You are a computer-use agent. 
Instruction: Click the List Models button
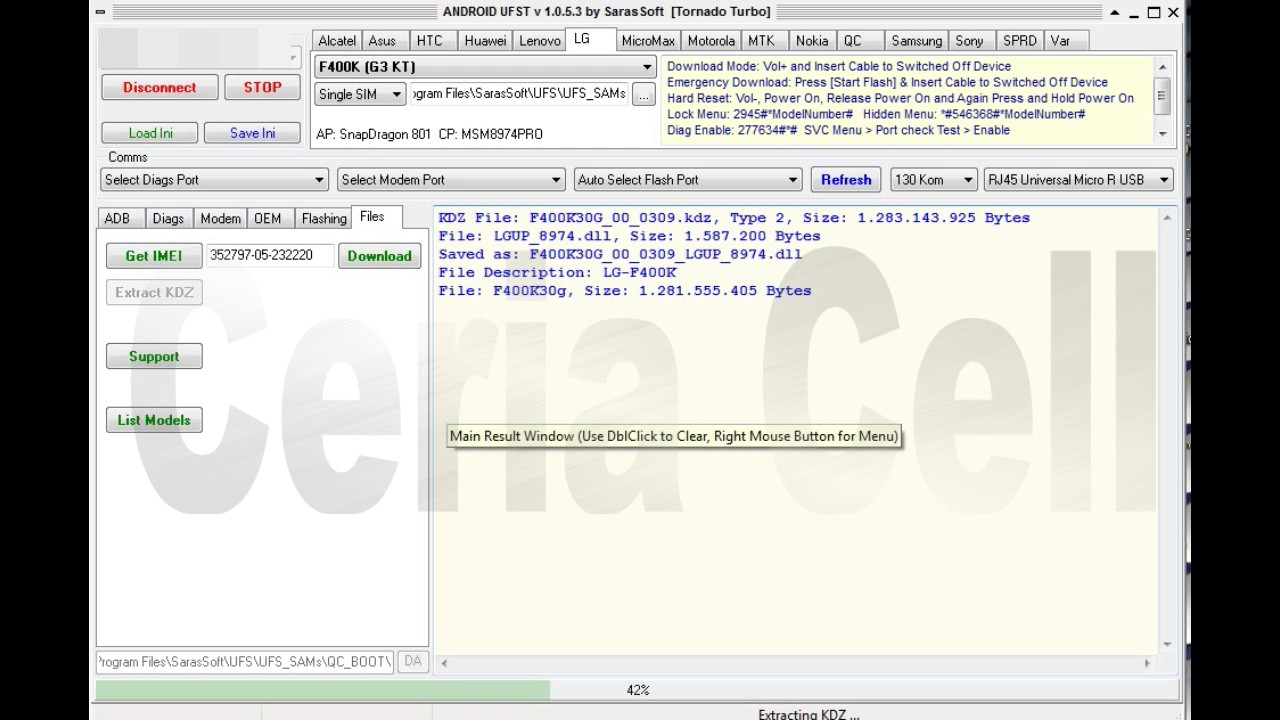154,420
